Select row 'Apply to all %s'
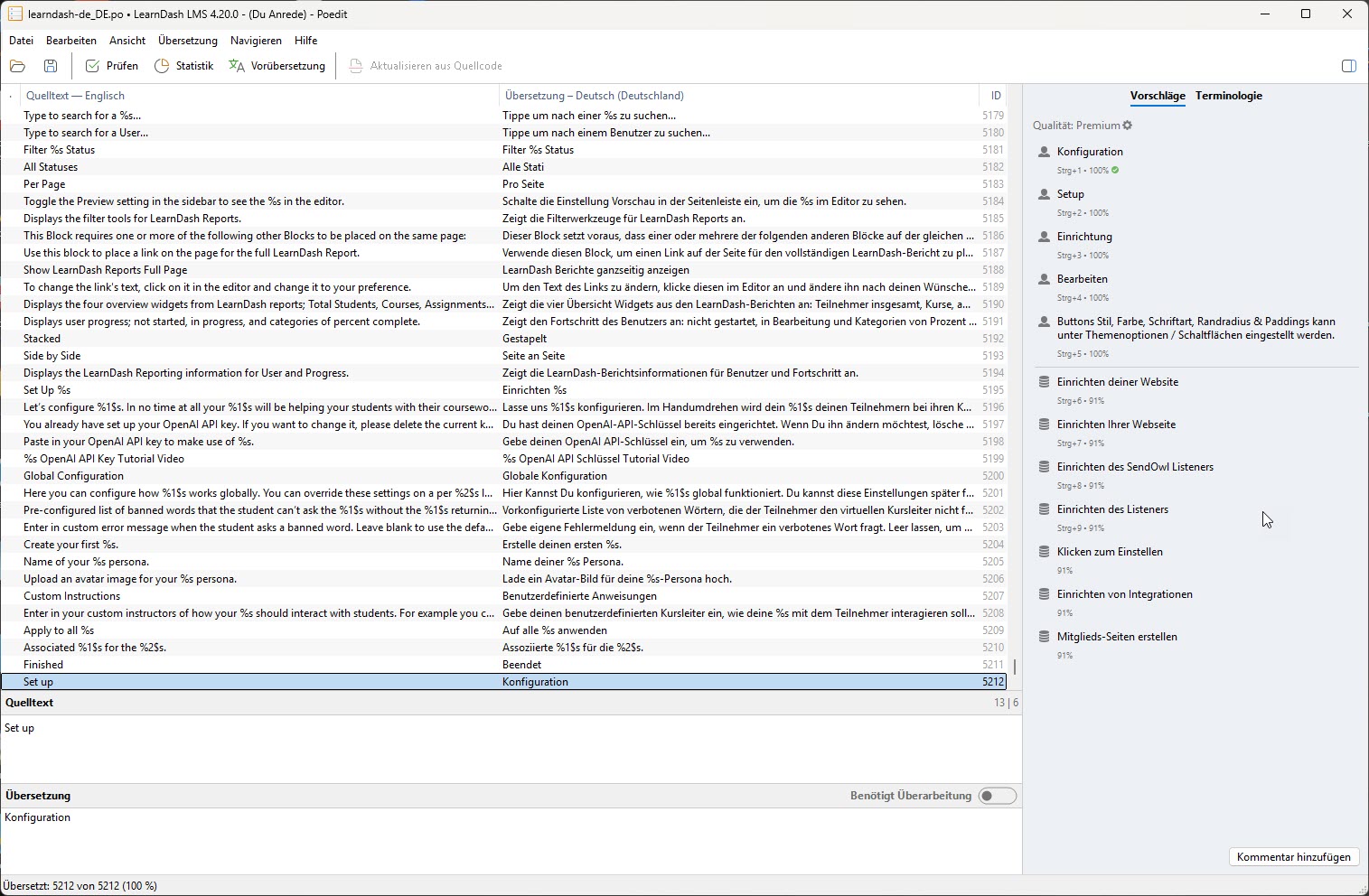Image resolution: width=1369 pixels, height=896 pixels. click(503, 630)
